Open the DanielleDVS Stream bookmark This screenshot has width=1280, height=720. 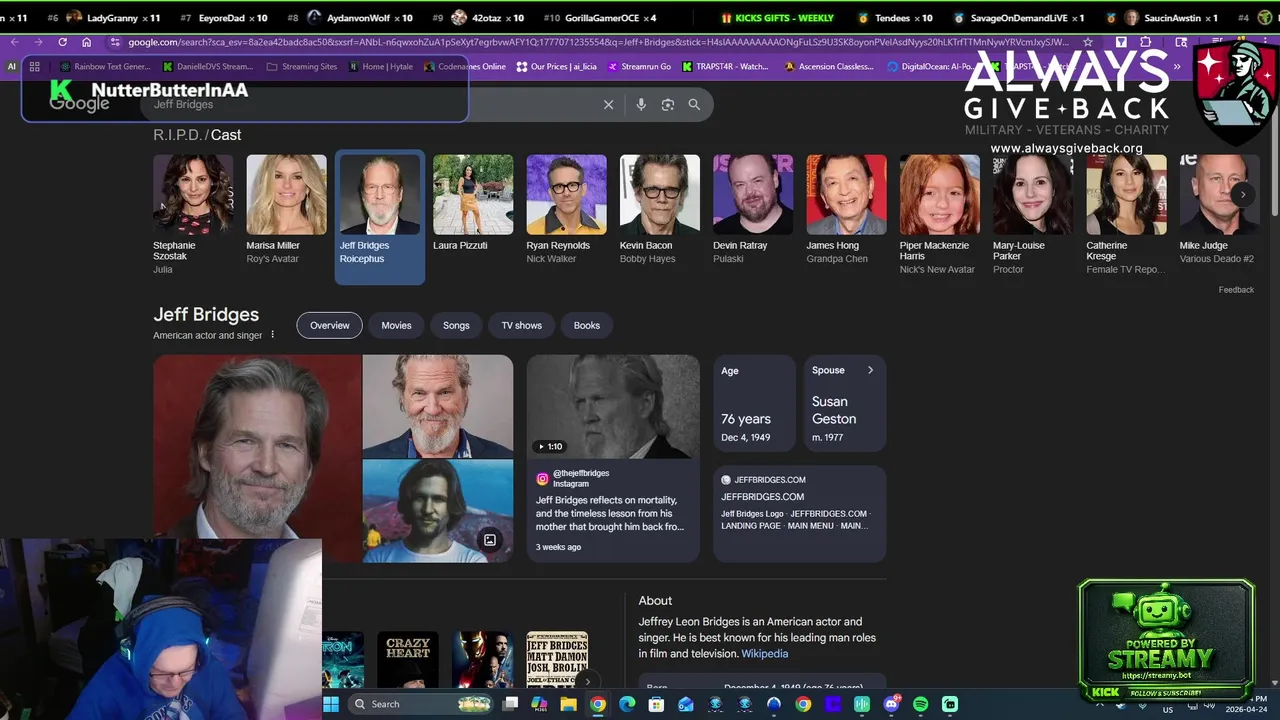[208, 67]
